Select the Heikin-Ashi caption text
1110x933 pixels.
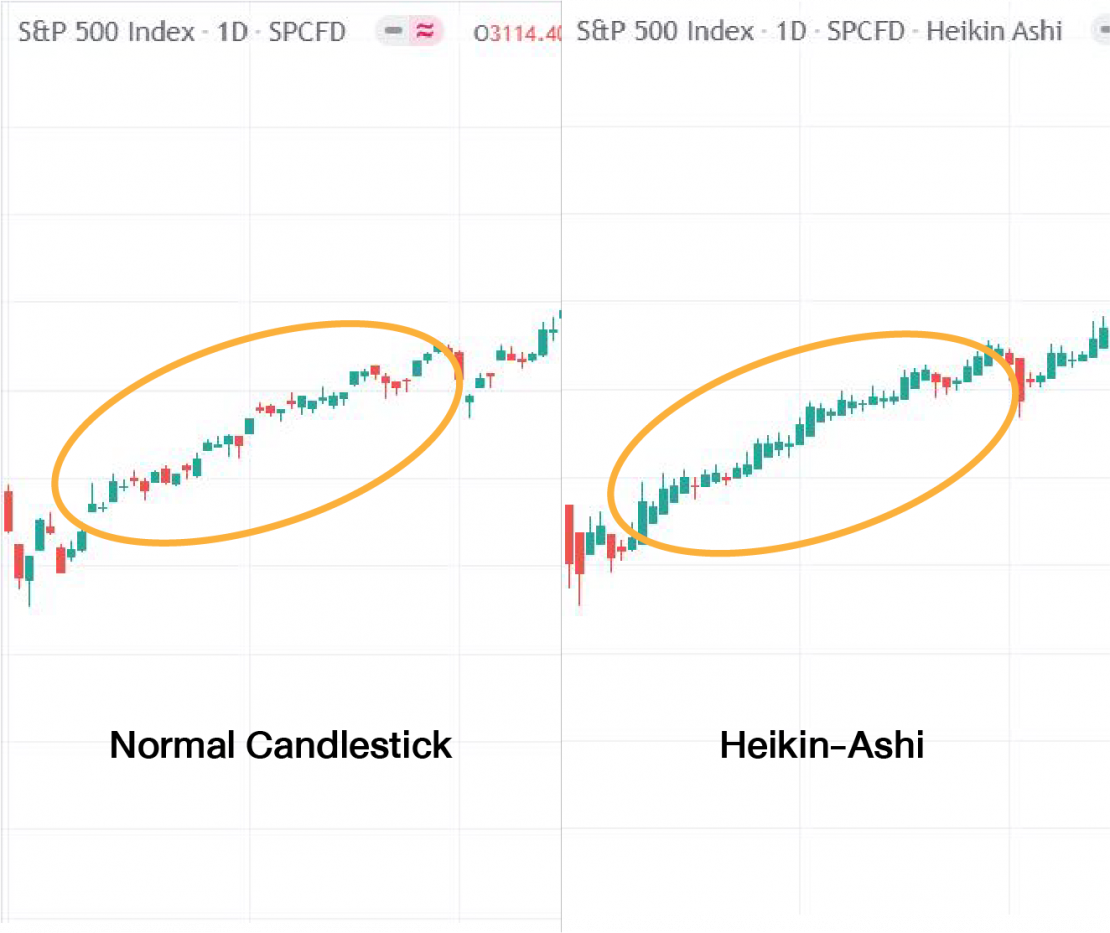point(822,745)
